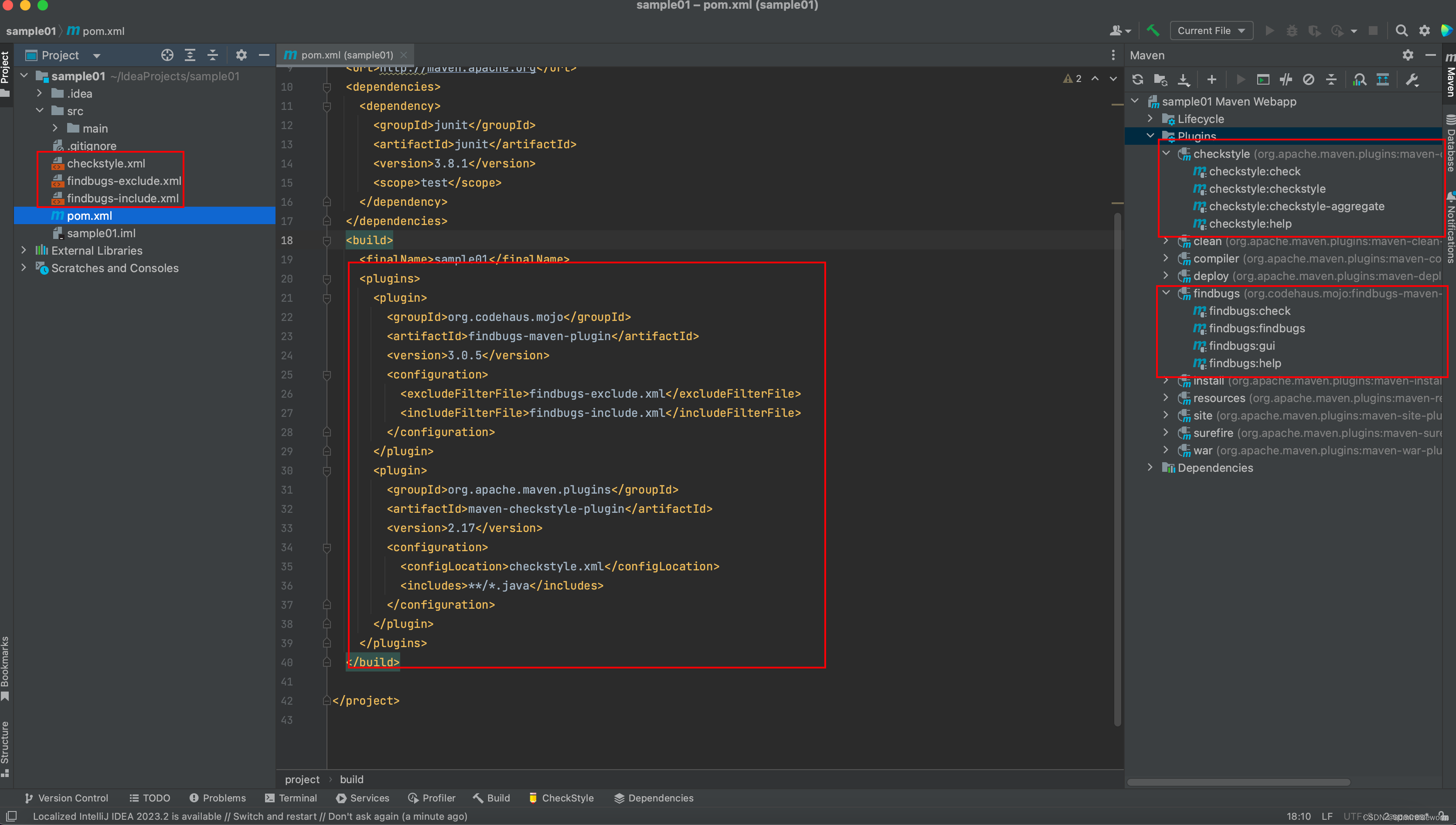Click the Run arrow in main toolbar
Viewport: 1456px width, 825px height.
point(1270,31)
